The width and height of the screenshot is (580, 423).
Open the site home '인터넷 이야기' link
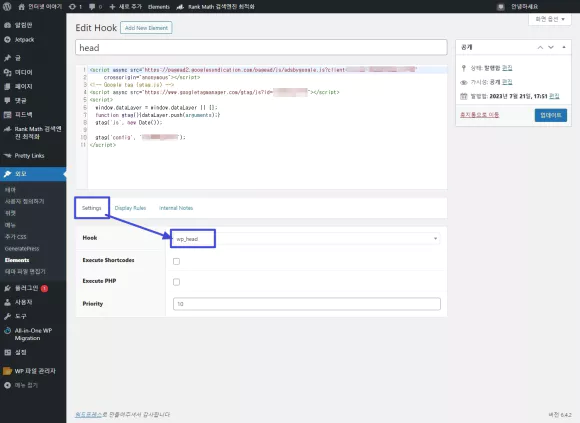40,7
